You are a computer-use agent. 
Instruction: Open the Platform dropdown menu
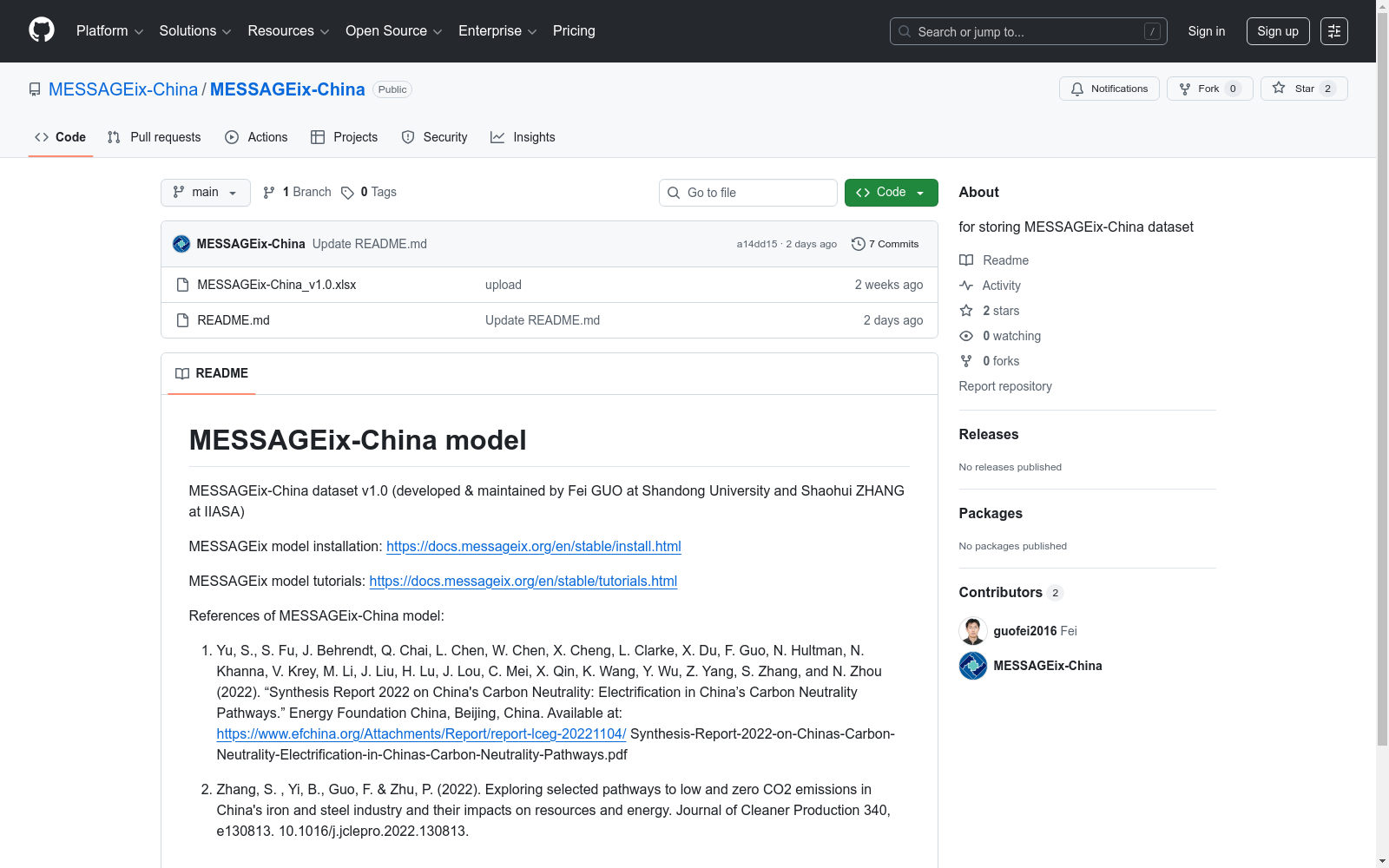109,31
